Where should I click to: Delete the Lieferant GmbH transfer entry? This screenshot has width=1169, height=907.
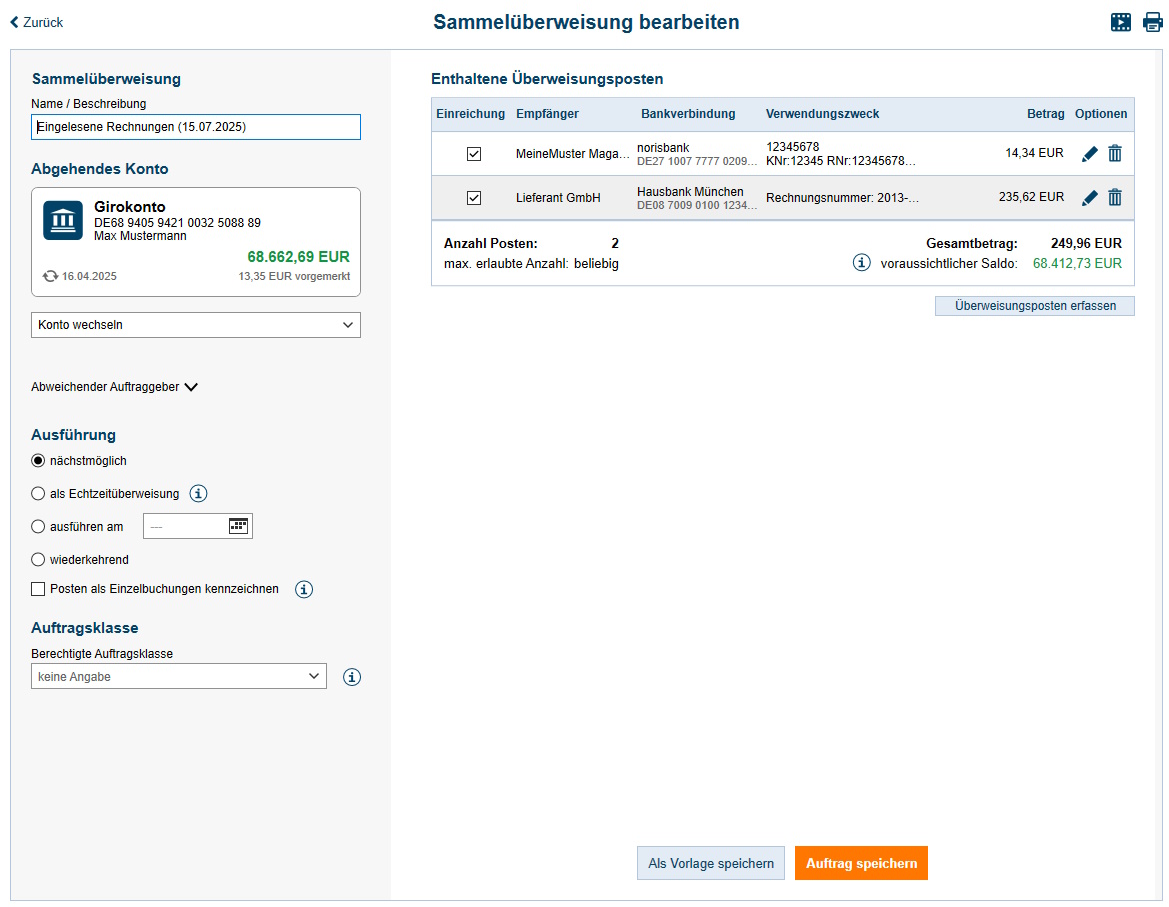tap(1115, 198)
